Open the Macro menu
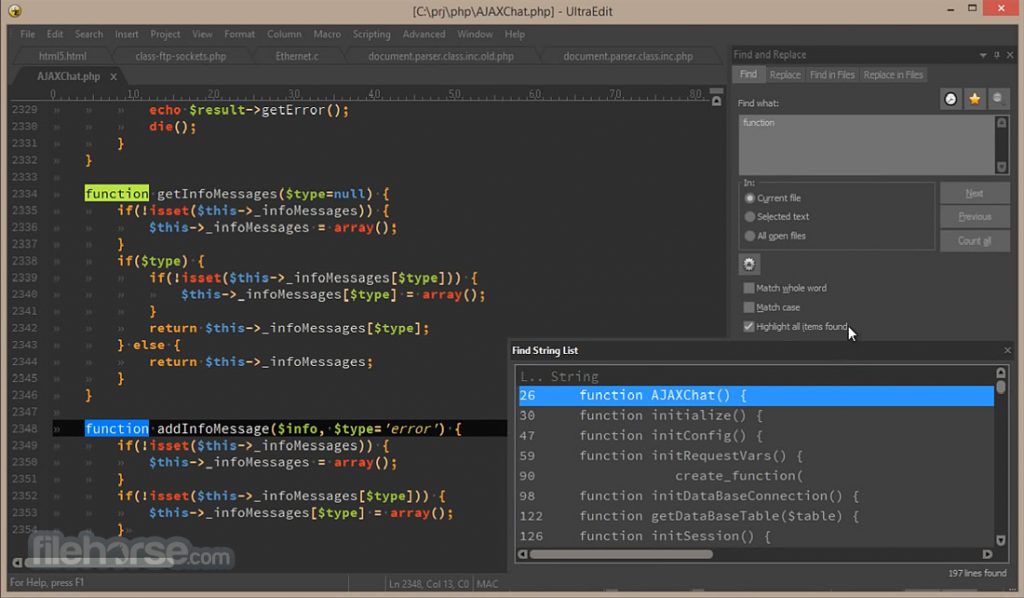 coord(327,34)
